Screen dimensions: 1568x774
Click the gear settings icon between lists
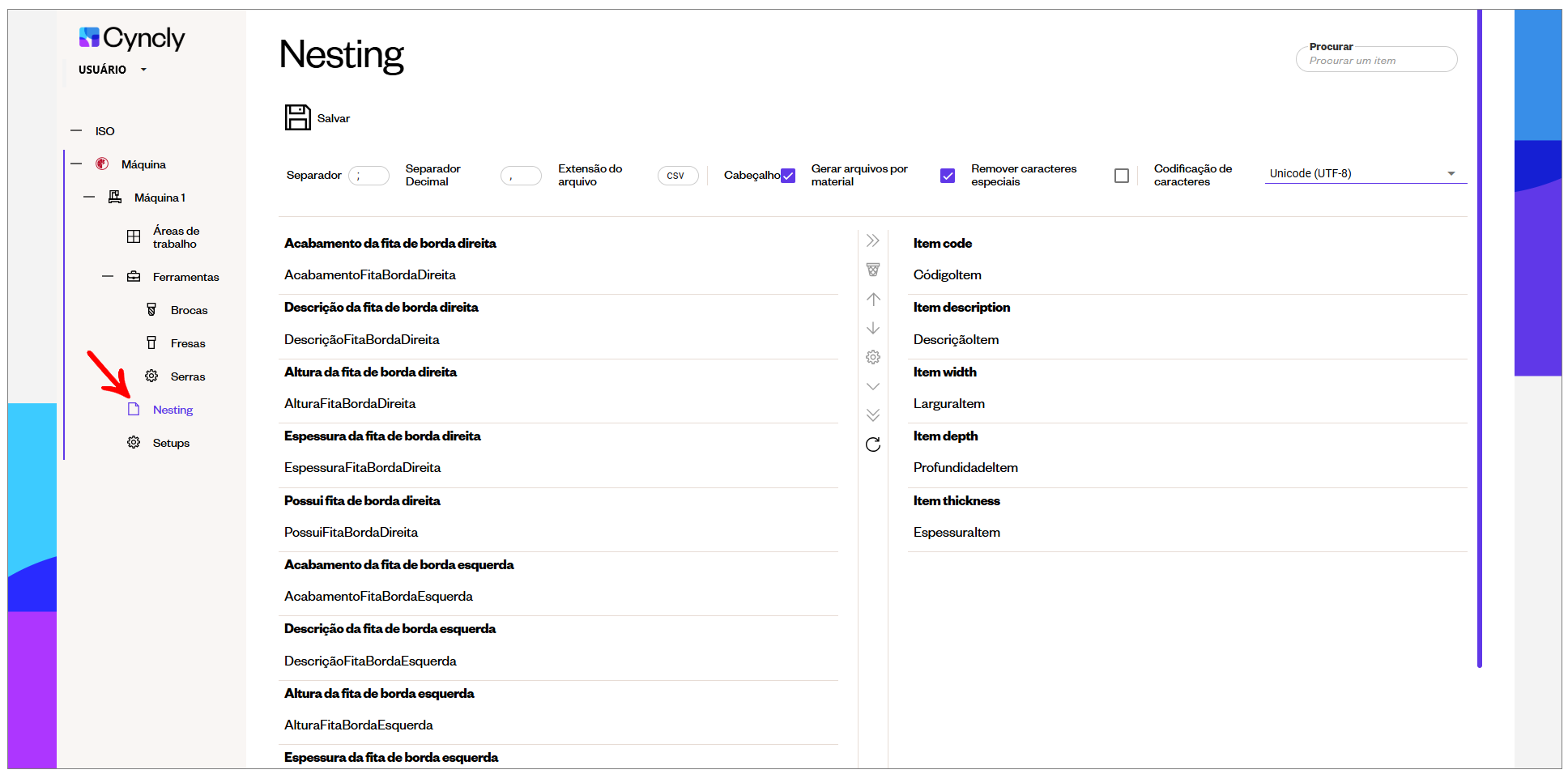pos(873,357)
